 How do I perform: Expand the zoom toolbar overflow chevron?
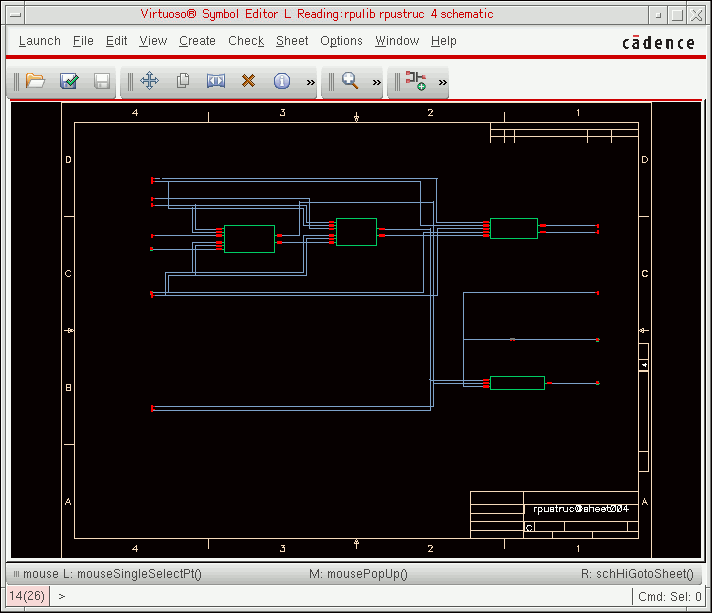[x=377, y=82]
